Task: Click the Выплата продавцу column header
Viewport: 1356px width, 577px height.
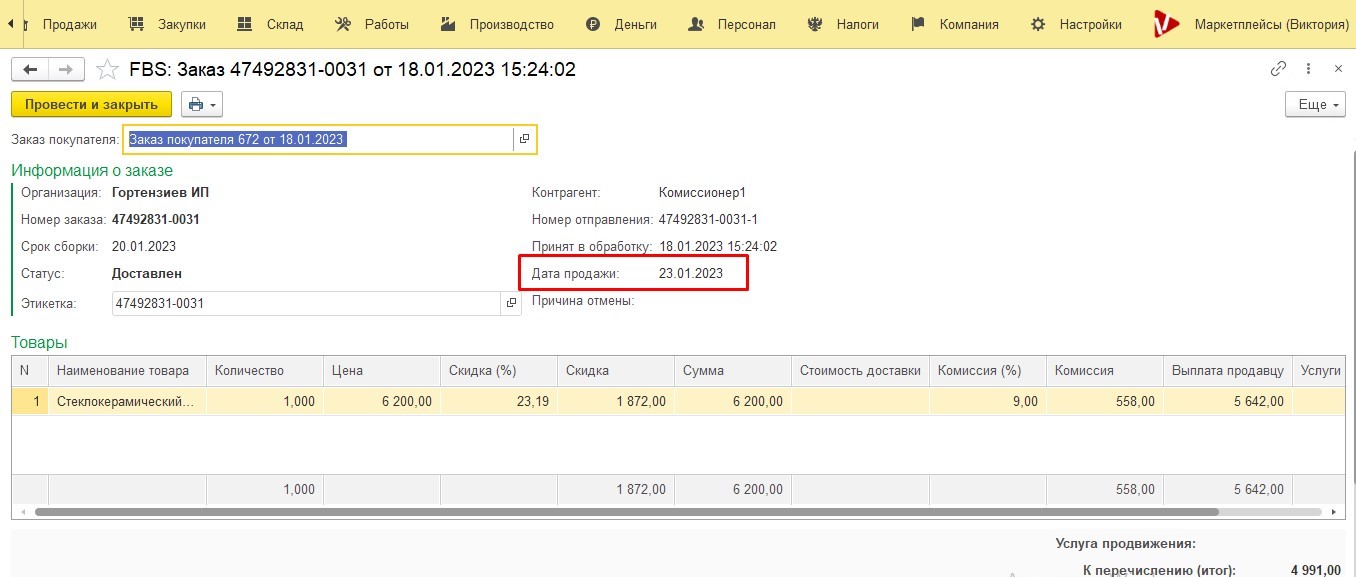Action: click(x=1228, y=370)
